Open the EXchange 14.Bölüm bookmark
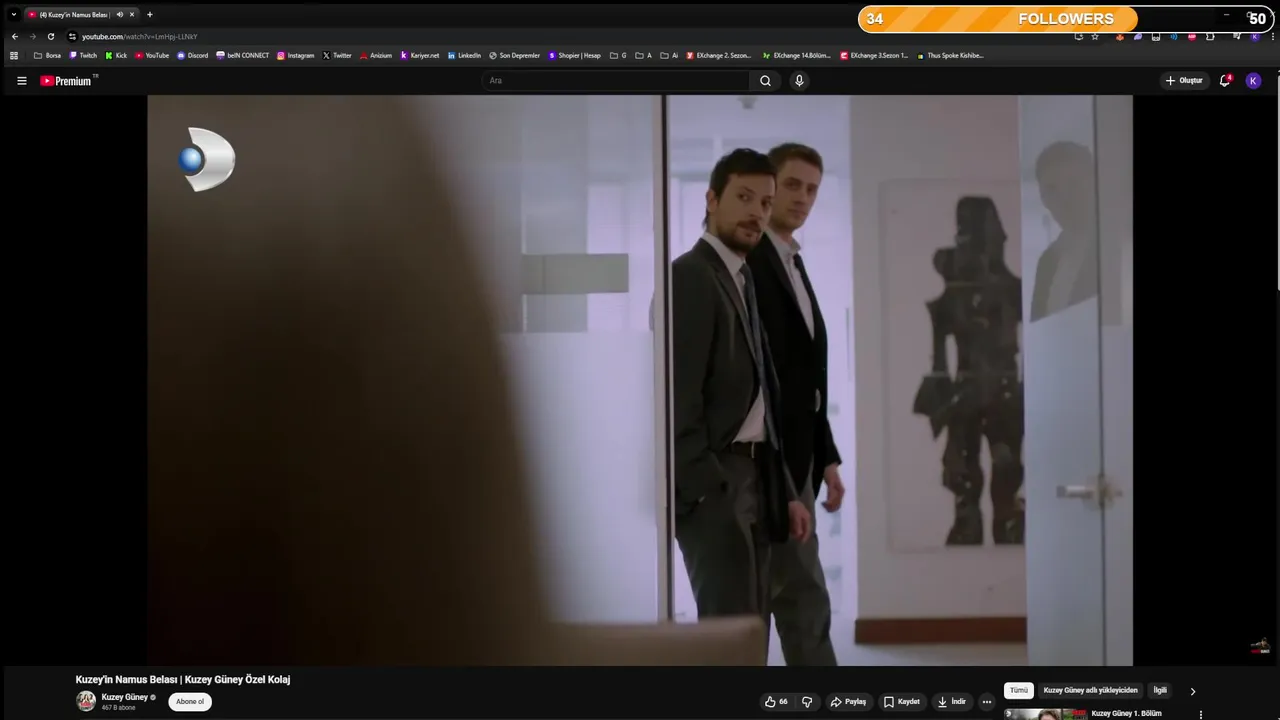This screenshot has width=1280, height=720. (797, 56)
